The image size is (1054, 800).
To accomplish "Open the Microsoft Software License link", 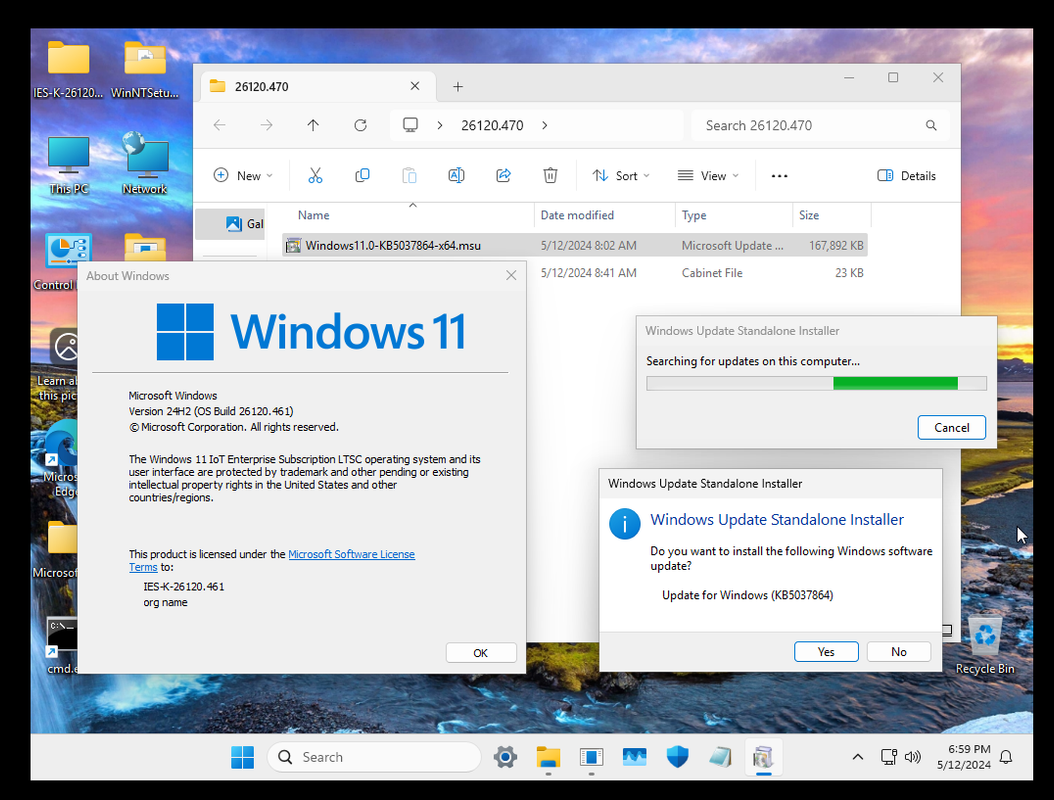I will pos(352,554).
